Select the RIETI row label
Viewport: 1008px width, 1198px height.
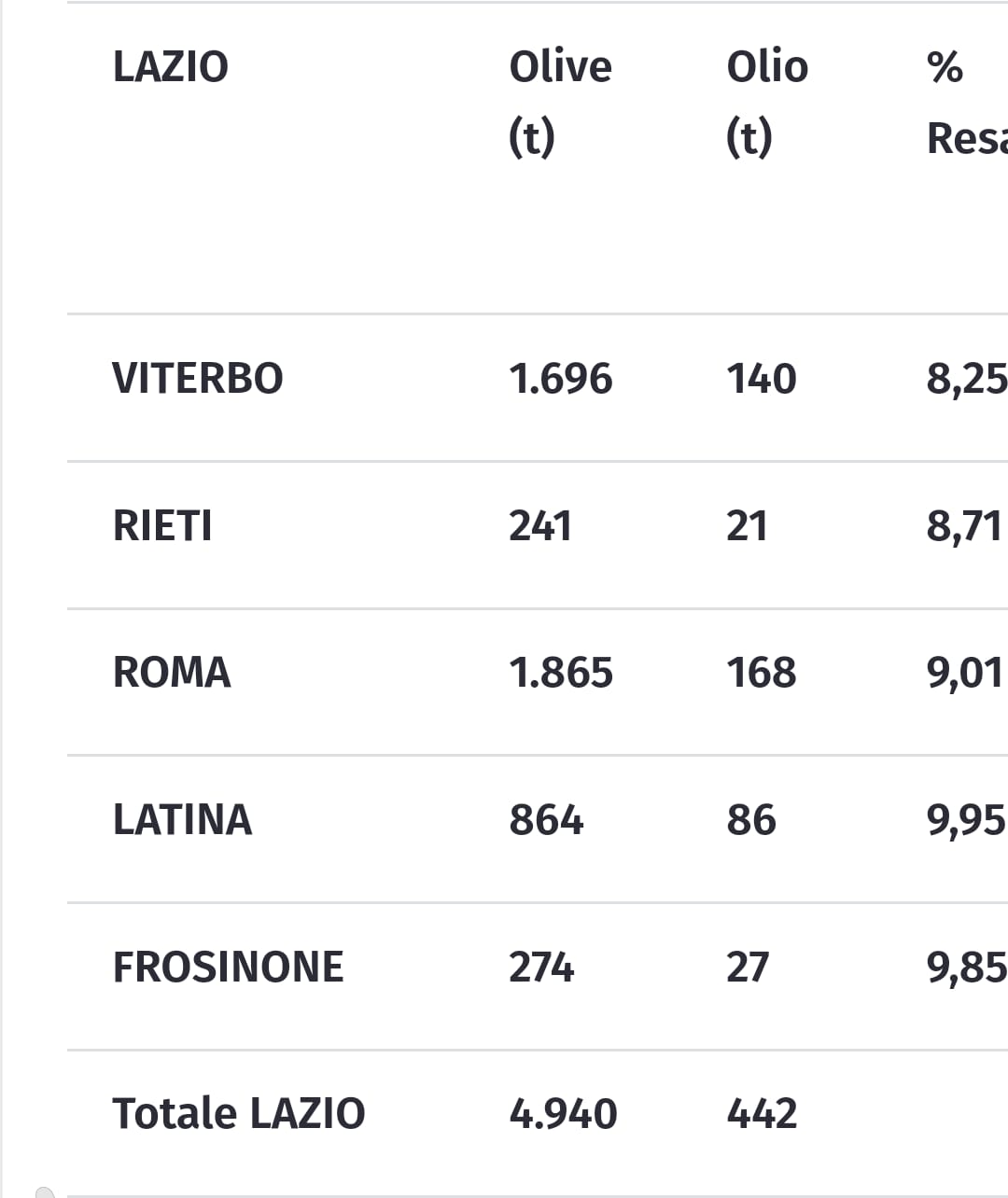coord(162,525)
